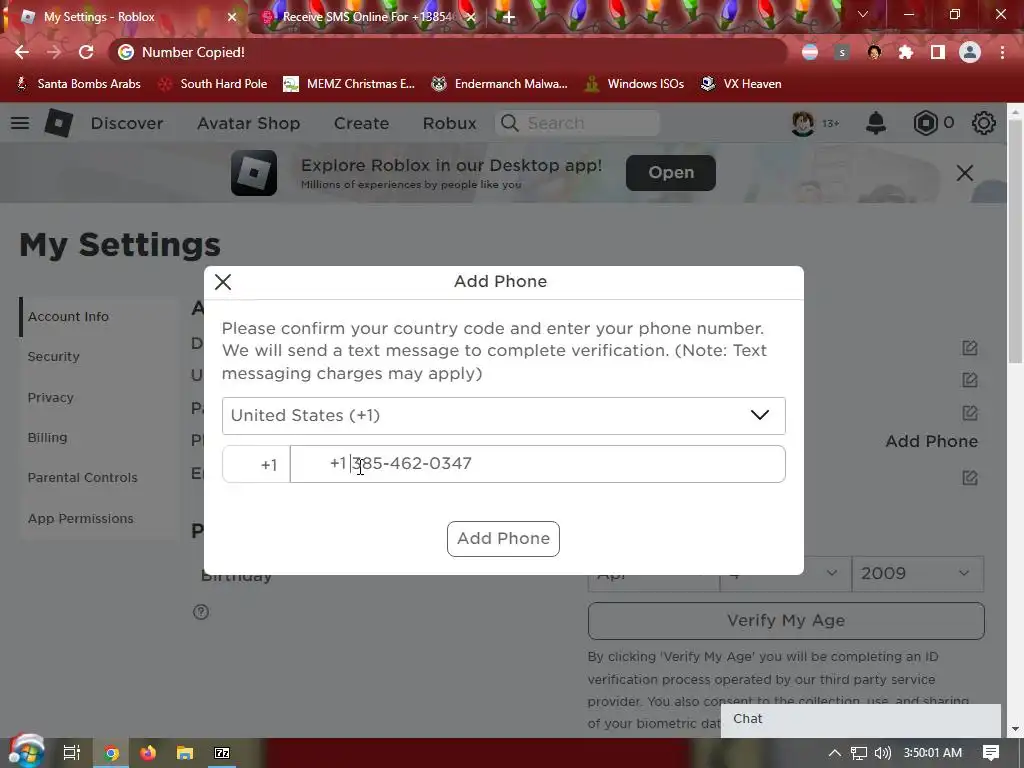
Task: Open the Robux balance icon
Action: 925,123
